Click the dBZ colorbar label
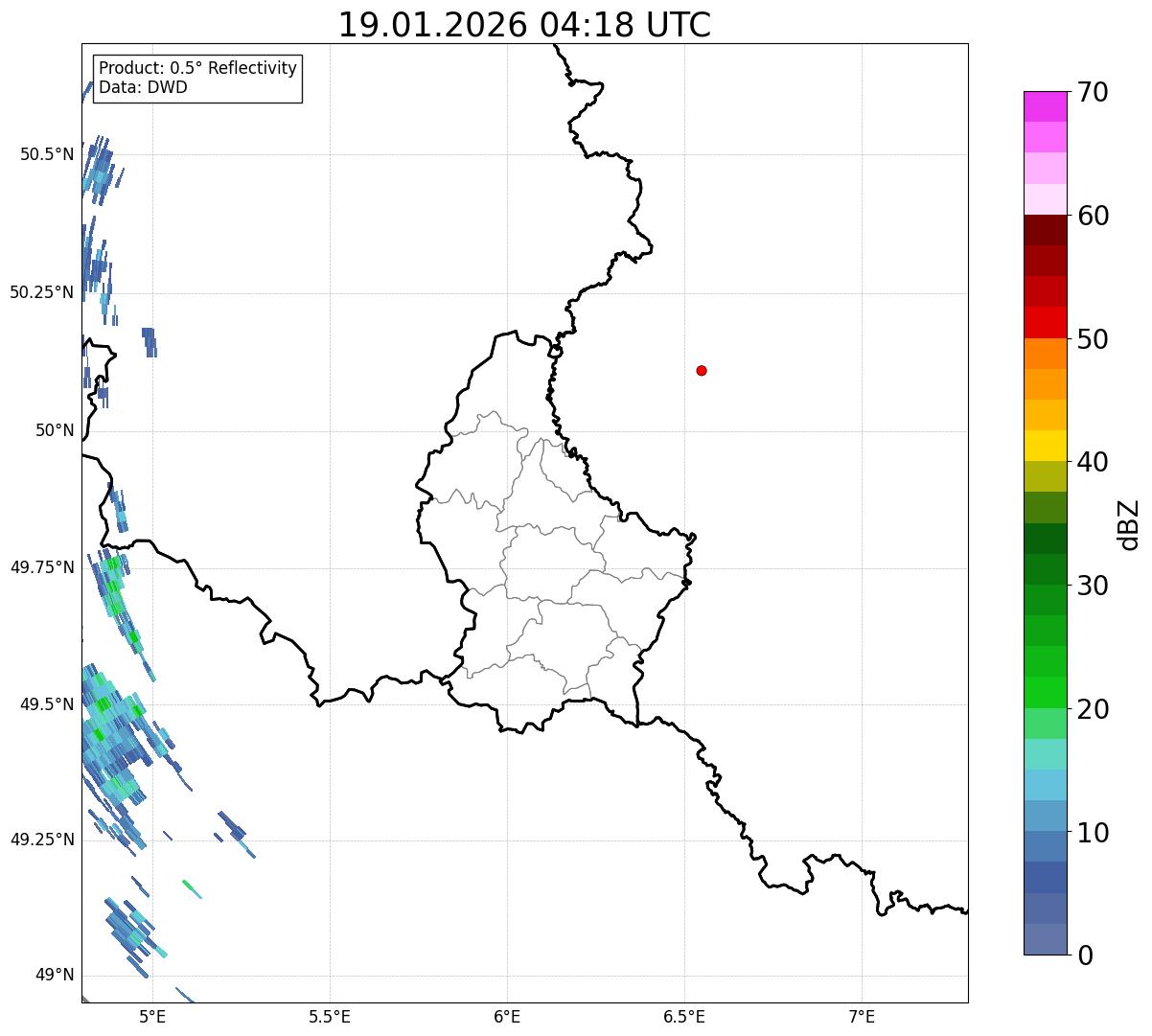The width and height of the screenshot is (1152, 1036). click(1129, 524)
